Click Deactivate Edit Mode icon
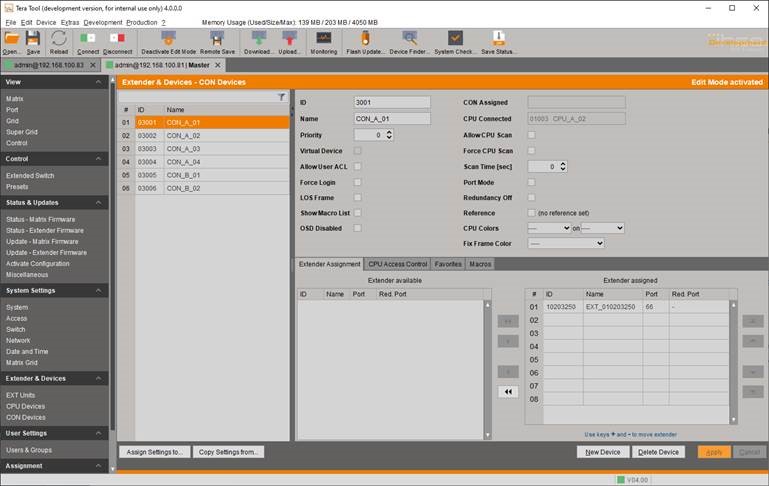Viewport: 769px width, 486px height. point(167,40)
